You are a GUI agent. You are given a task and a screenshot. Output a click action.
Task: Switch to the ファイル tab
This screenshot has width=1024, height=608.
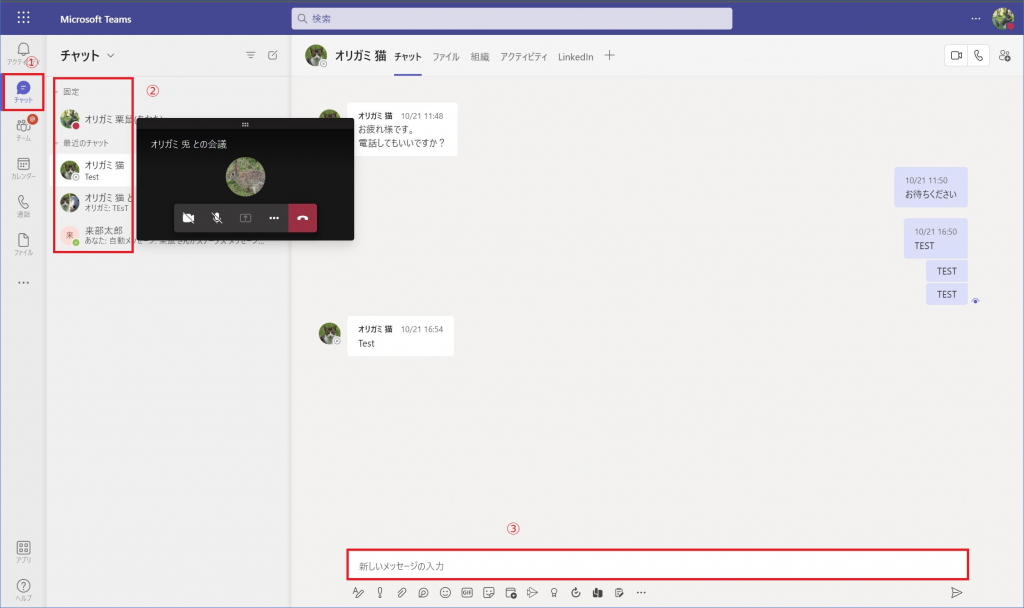(x=445, y=57)
